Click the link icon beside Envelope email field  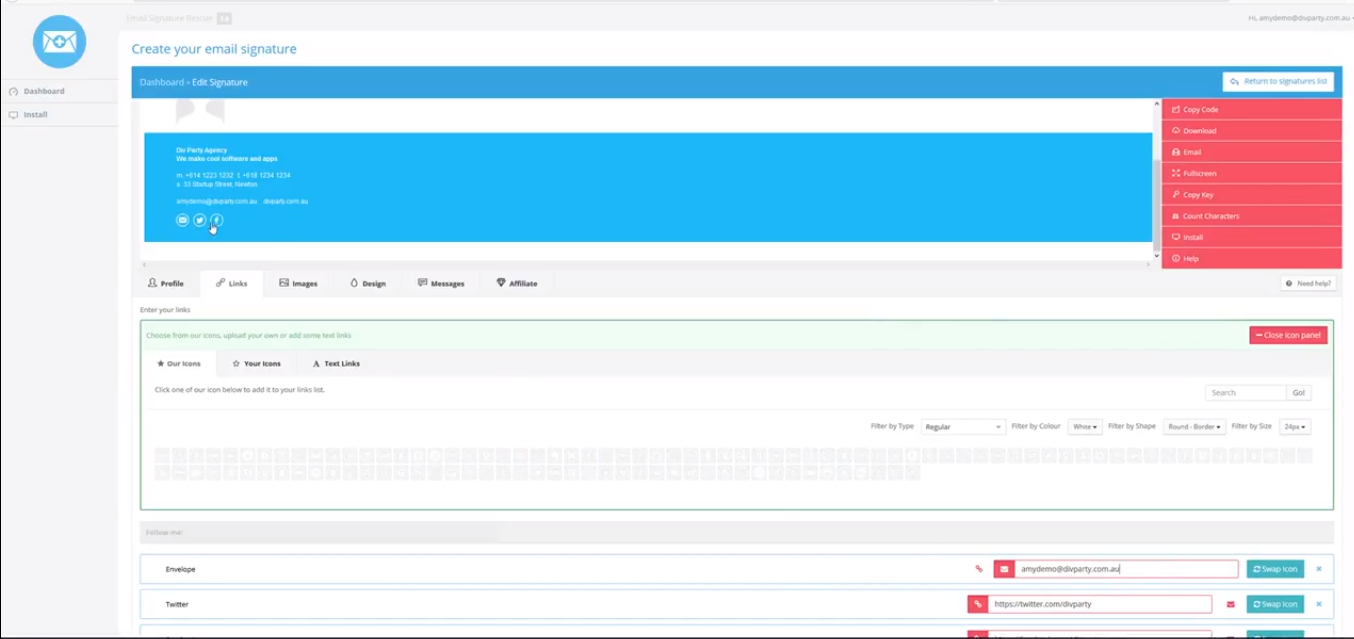click(x=979, y=569)
